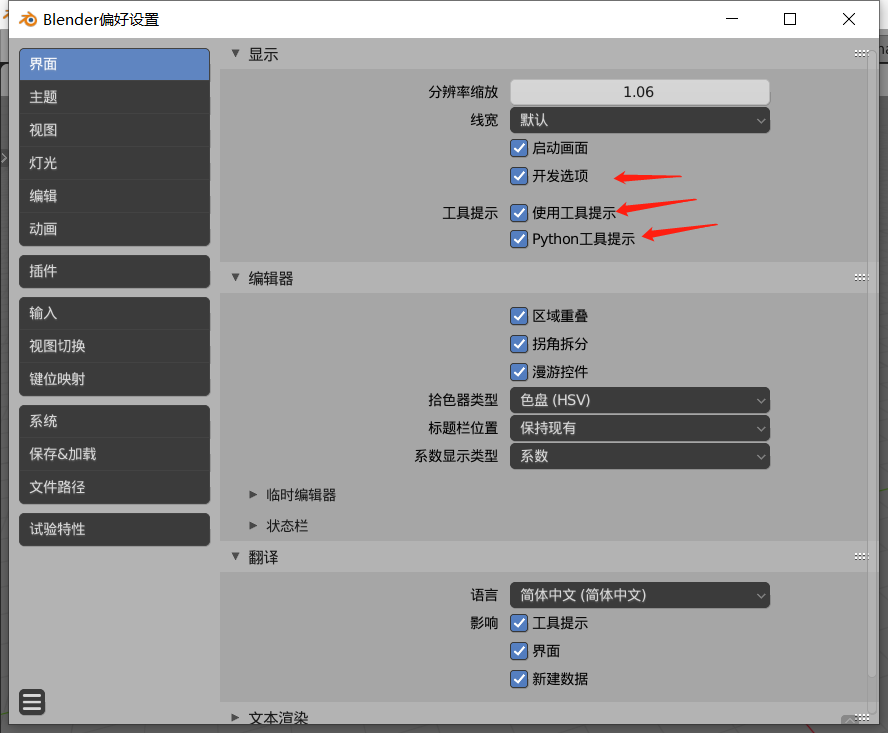
Task: Switch to the 主题 tab
Action: tap(114, 97)
